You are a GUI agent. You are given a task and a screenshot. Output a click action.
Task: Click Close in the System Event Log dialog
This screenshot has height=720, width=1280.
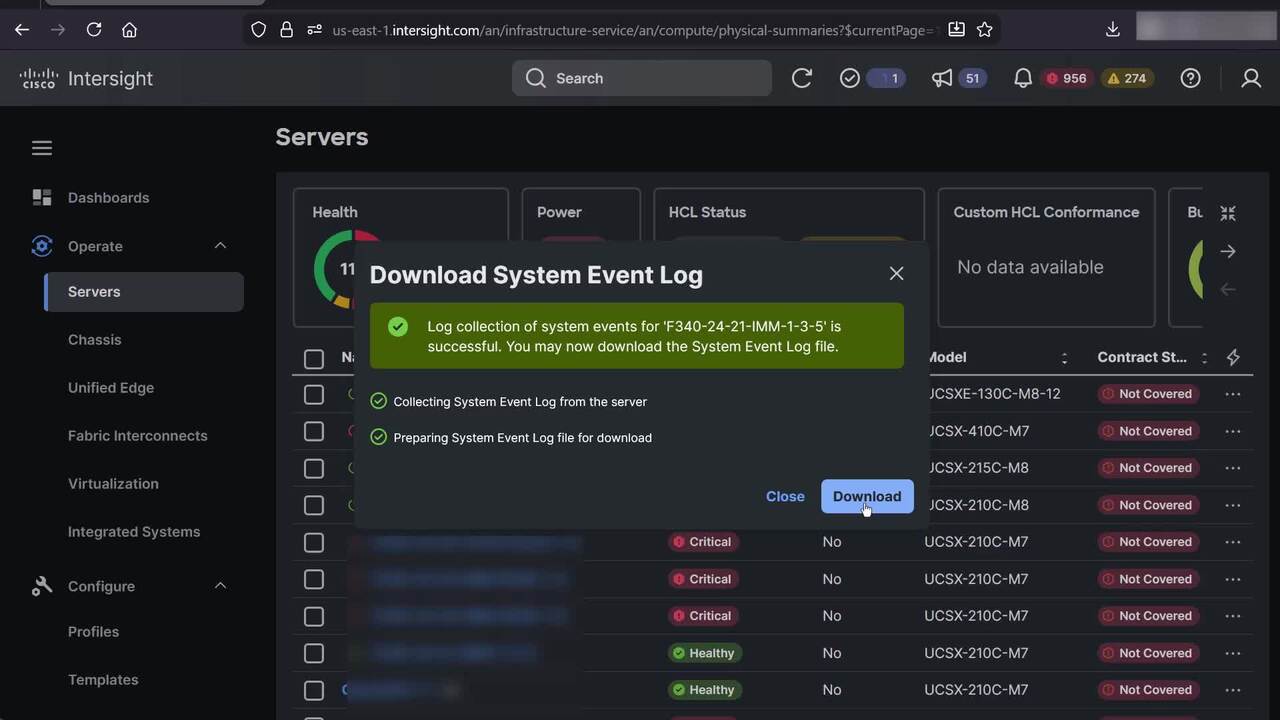(x=785, y=496)
